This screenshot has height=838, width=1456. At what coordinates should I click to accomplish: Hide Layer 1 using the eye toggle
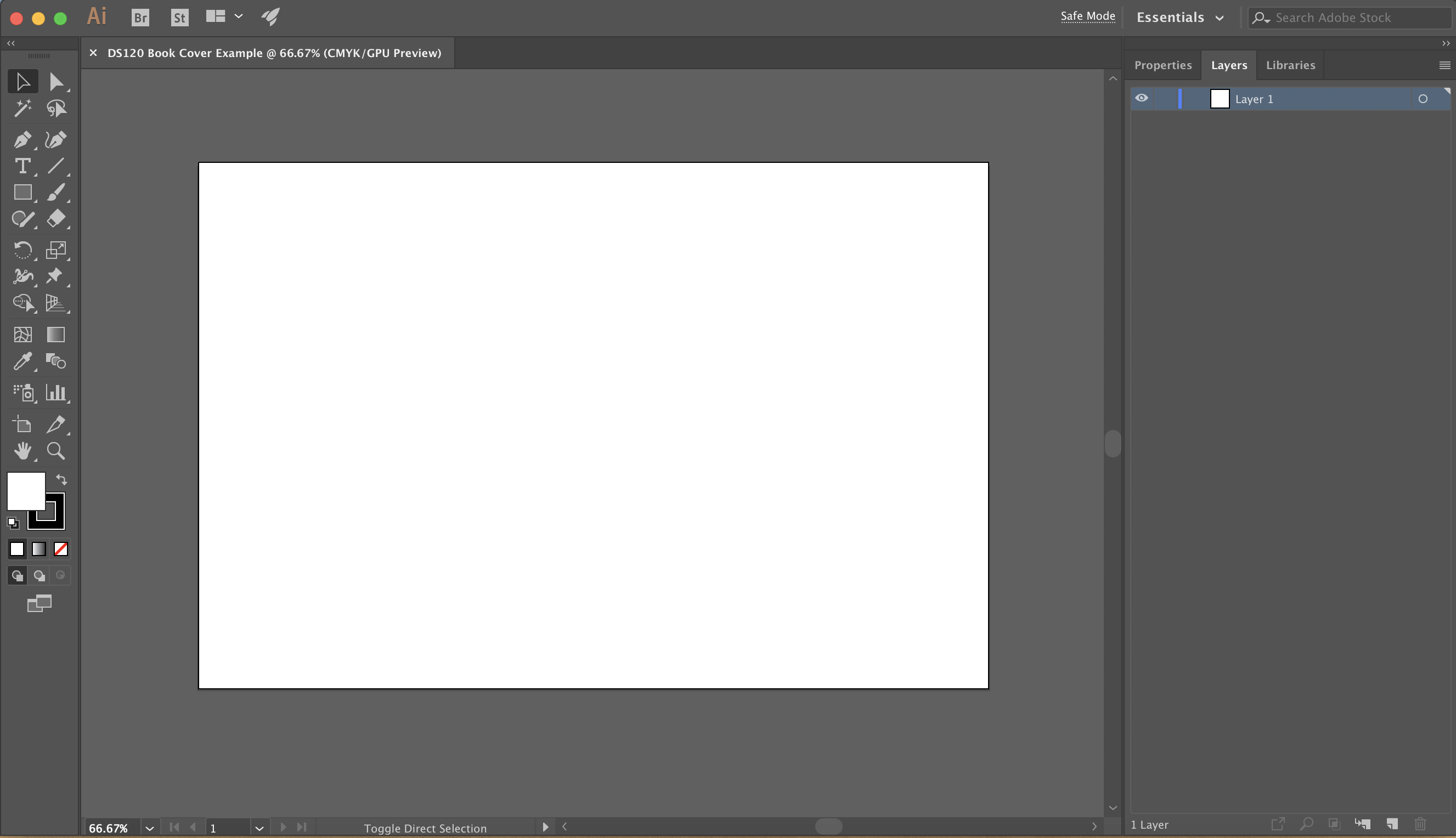point(1142,98)
